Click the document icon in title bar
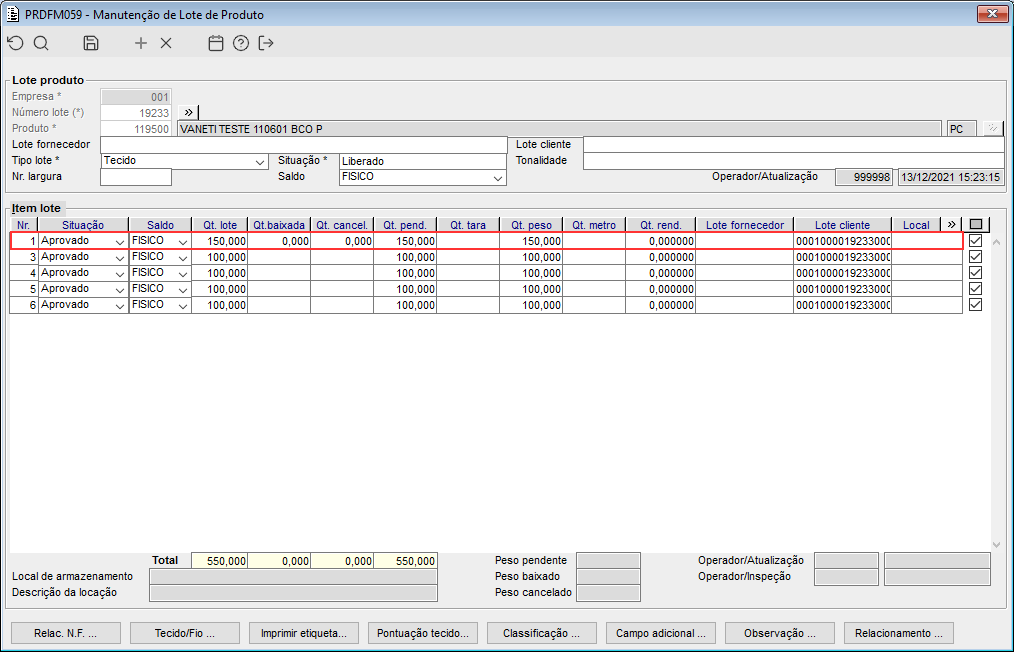The width and height of the screenshot is (1014, 652). click(x=13, y=14)
